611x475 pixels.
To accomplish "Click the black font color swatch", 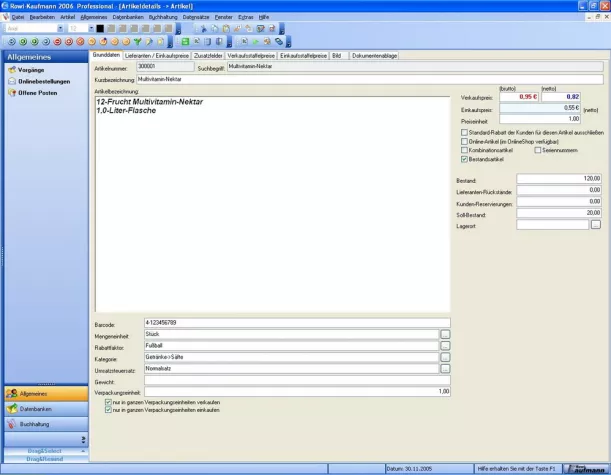I will pyautogui.click(x=100, y=29).
